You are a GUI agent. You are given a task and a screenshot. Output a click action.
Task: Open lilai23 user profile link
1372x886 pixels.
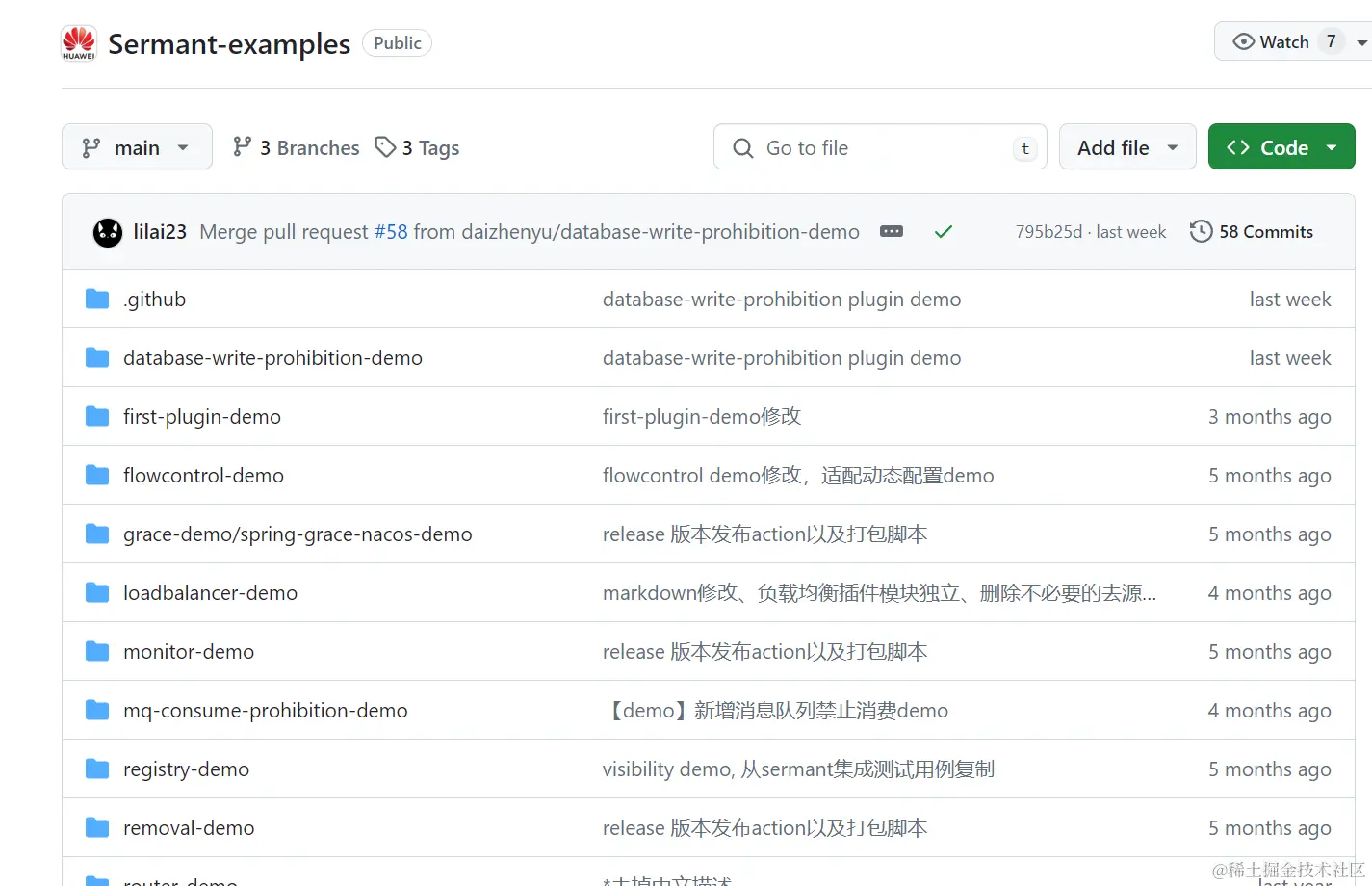tap(160, 232)
